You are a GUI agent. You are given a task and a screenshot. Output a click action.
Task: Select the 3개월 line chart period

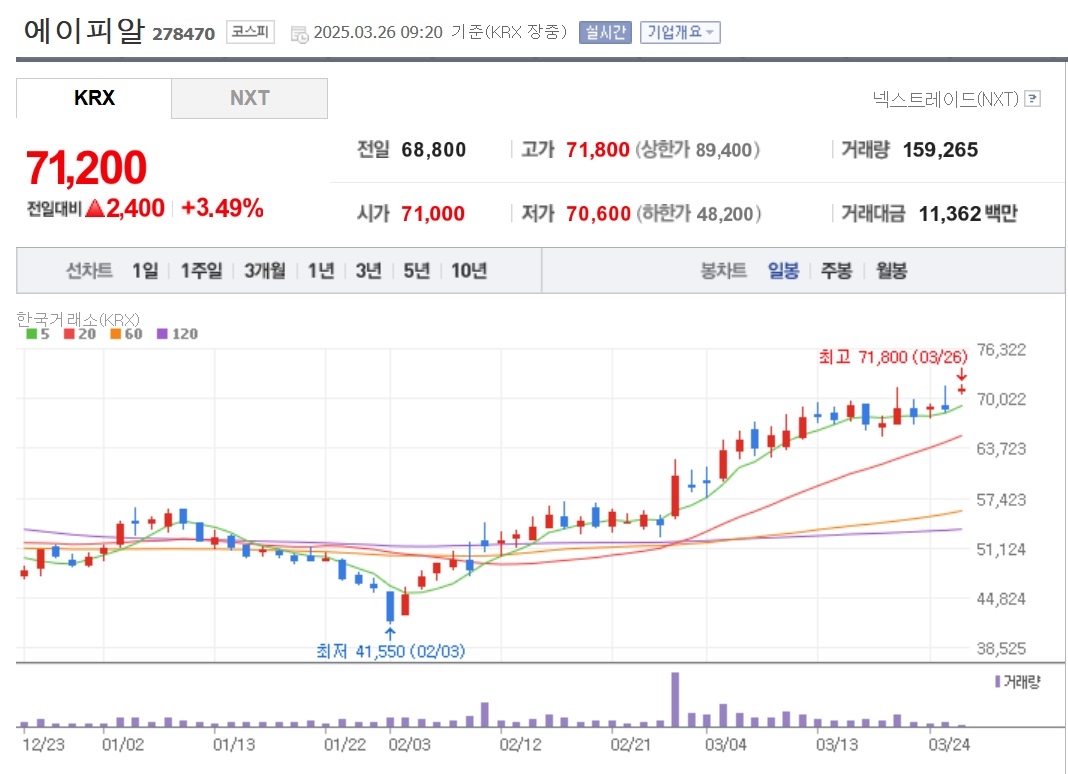tap(265, 270)
